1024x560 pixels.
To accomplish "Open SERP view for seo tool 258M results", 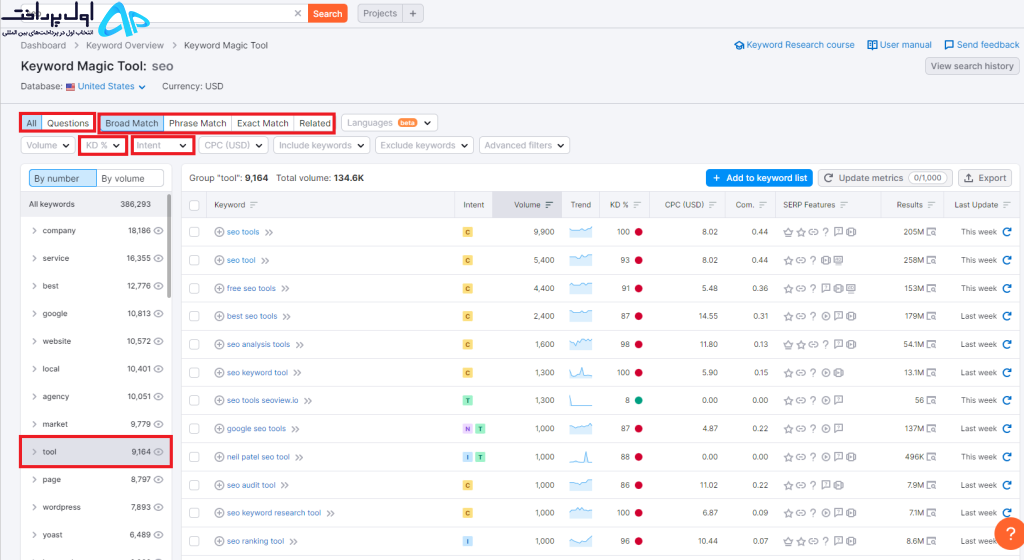I will tap(931, 260).
